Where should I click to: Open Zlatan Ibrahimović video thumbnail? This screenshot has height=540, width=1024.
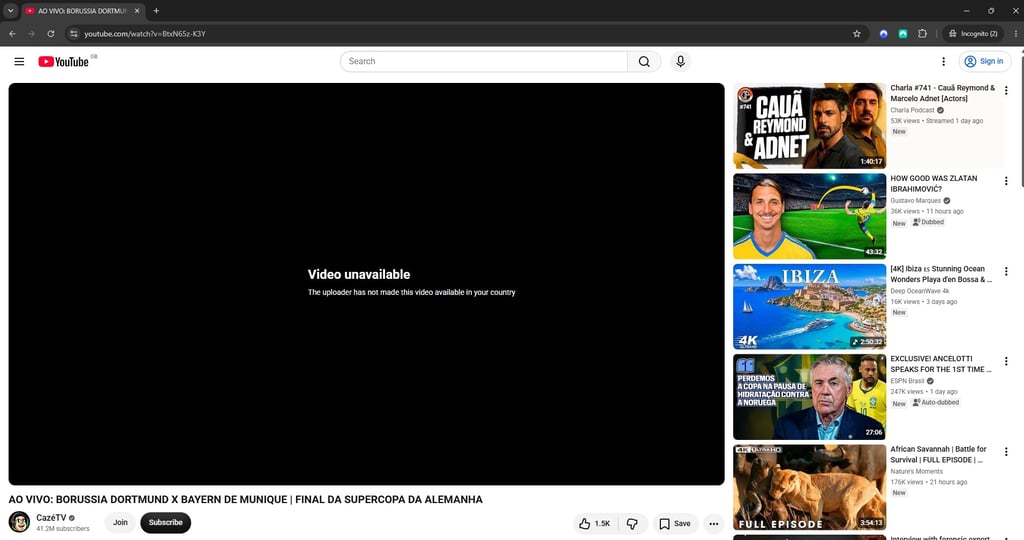[x=809, y=216]
